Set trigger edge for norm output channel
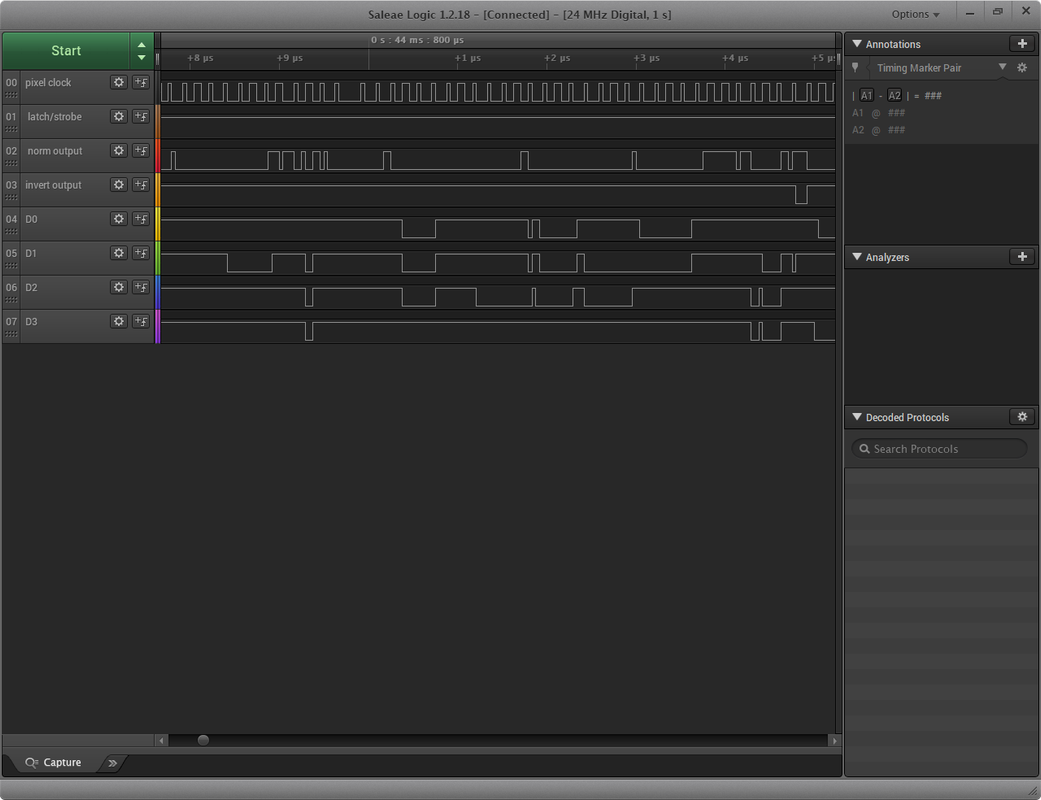 tap(141, 151)
